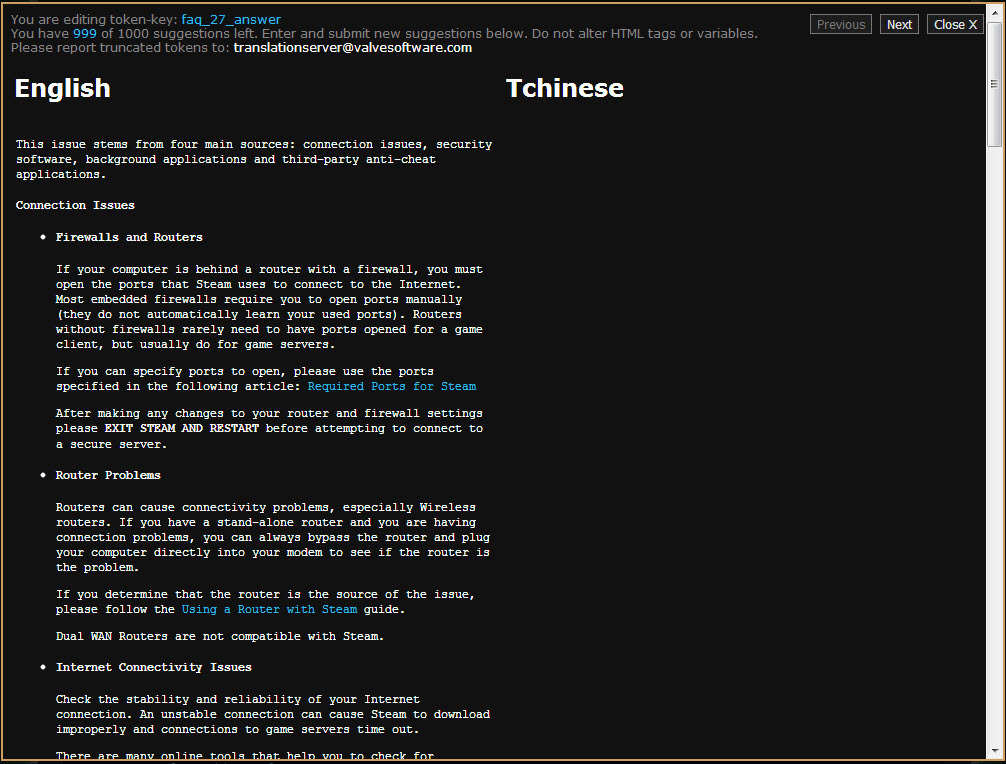The height and width of the screenshot is (764, 1006).
Task: Click the 'This issue stems from four main sources' paragraph
Action: click(254, 159)
